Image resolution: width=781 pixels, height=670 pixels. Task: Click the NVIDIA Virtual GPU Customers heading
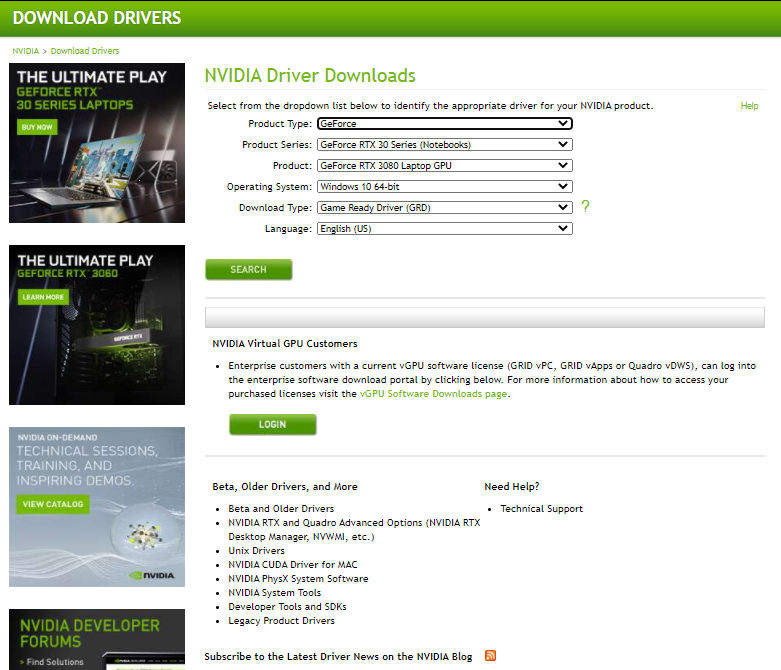pos(285,344)
